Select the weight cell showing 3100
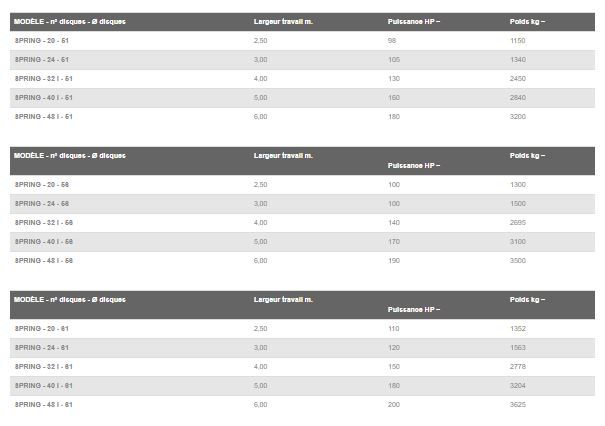This screenshot has height=426, width=605. (x=517, y=241)
